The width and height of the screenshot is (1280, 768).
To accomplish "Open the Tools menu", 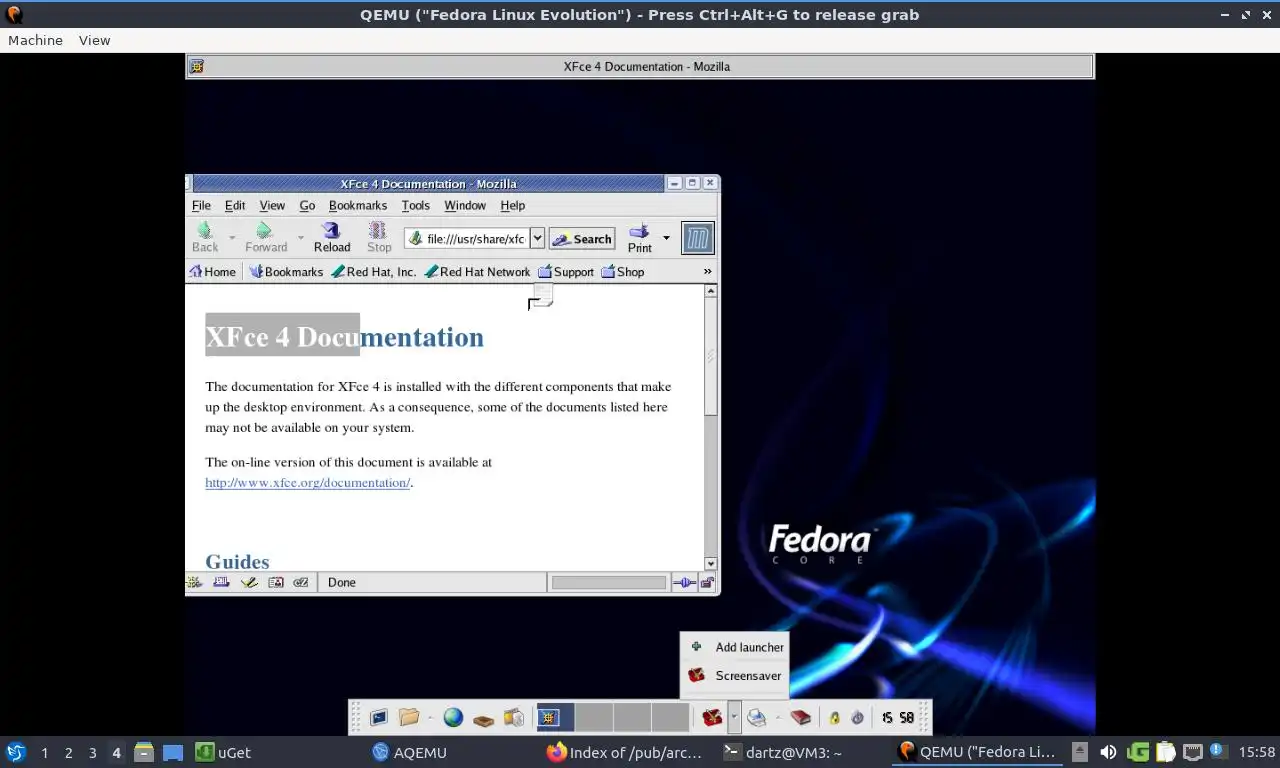I will [415, 205].
